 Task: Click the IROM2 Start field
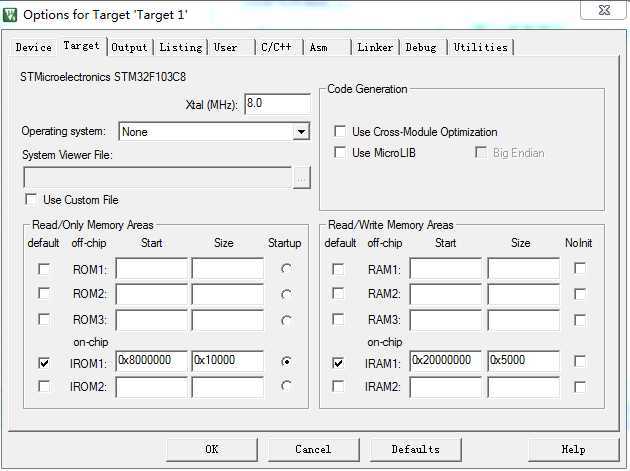click(151, 387)
